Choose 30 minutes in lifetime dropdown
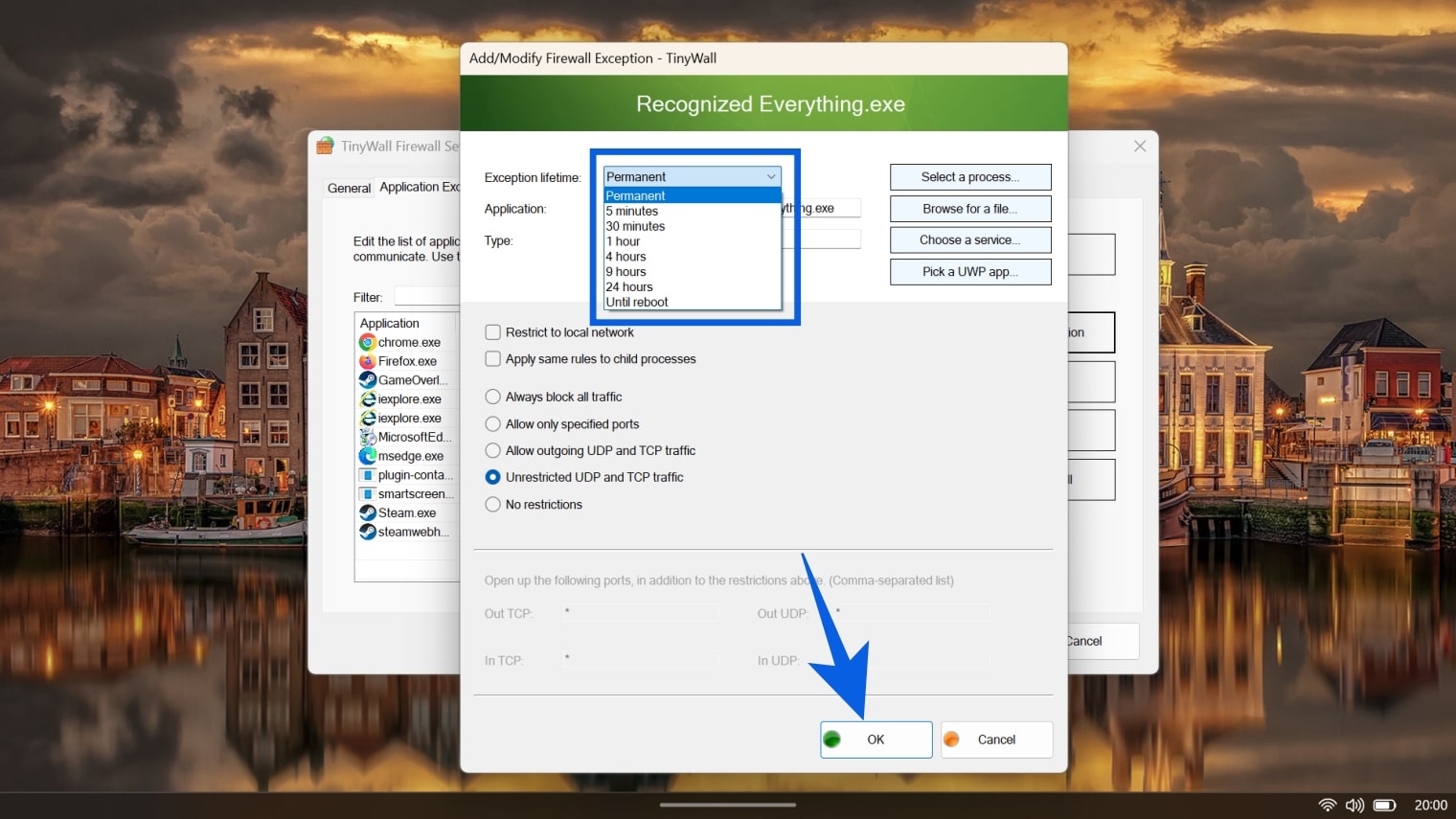Screen dimensions: 1456x819 (693, 226)
